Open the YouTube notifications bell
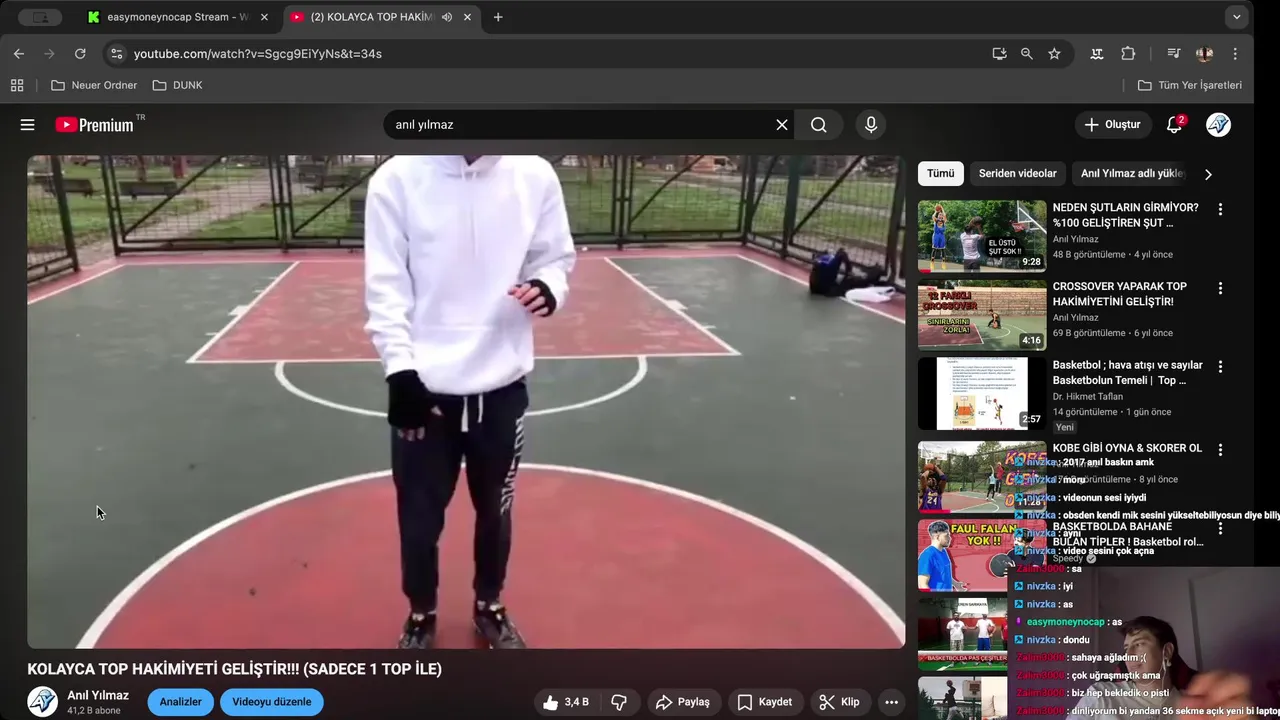The height and width of the screenshot is (720, 1280). (1174, 125)
